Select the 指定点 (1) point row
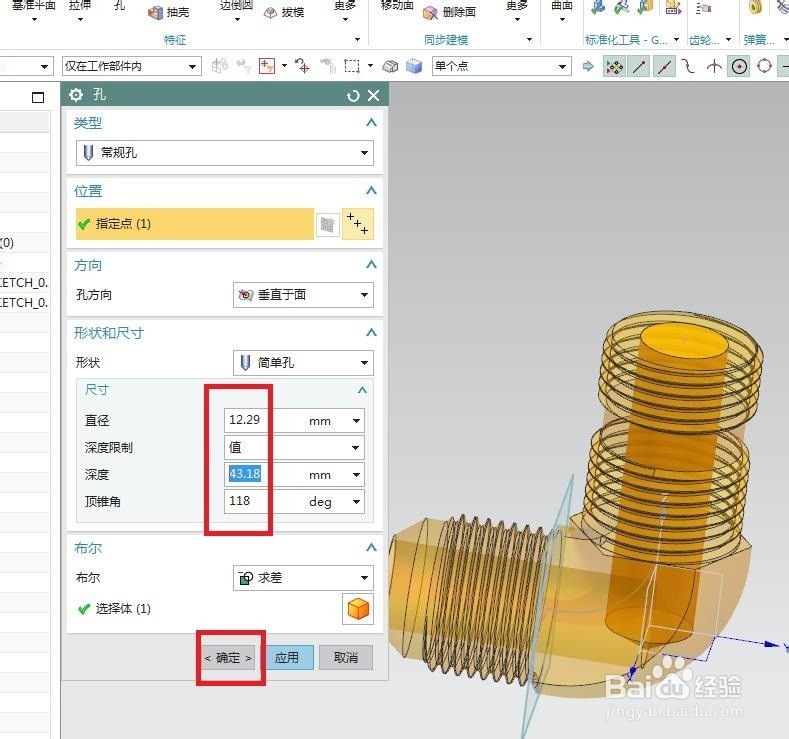The image size is (789, 739). (x=195, y=224)
